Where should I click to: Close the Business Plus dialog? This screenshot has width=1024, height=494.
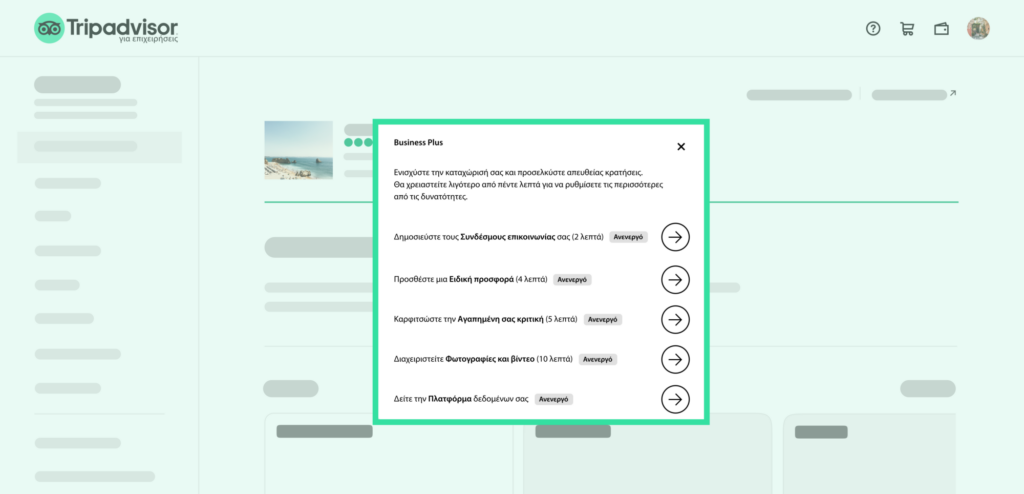(x=681, y=146)
